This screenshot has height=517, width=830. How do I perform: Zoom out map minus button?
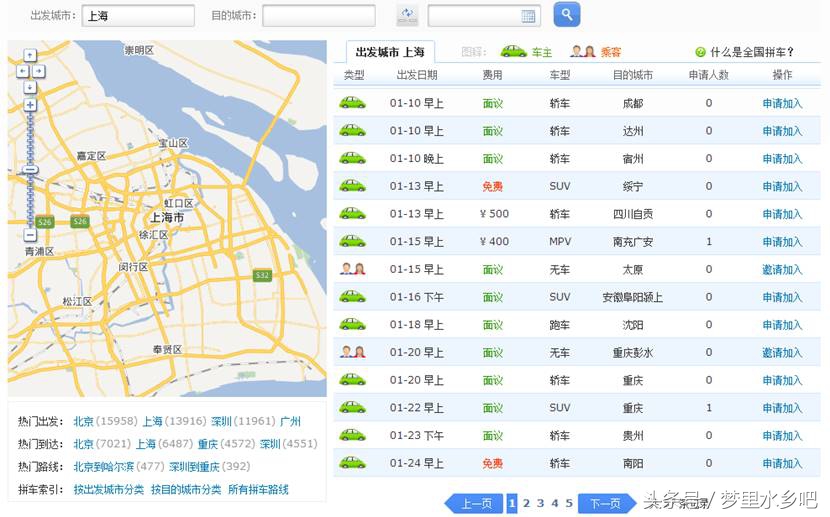point(30,234)
